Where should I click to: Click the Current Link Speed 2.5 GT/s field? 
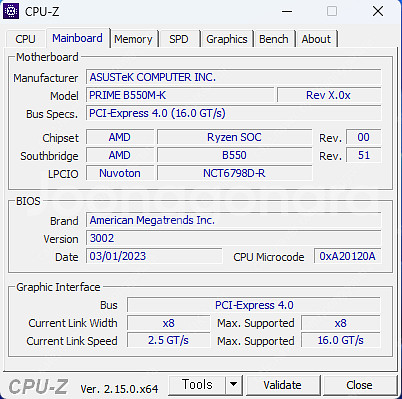click(169, 340)
